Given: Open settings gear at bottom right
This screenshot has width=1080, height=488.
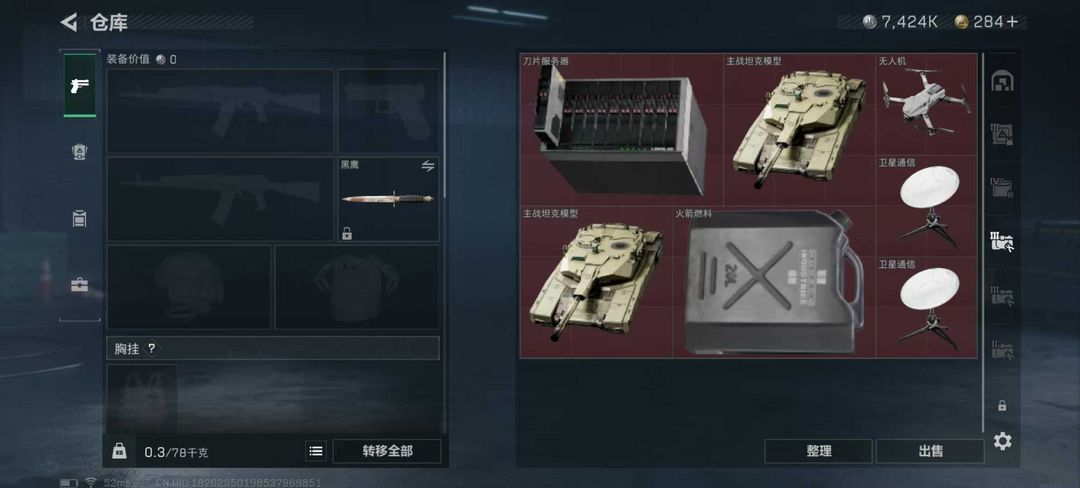Looking at the screenshot, I should [x=1002, y=441].
